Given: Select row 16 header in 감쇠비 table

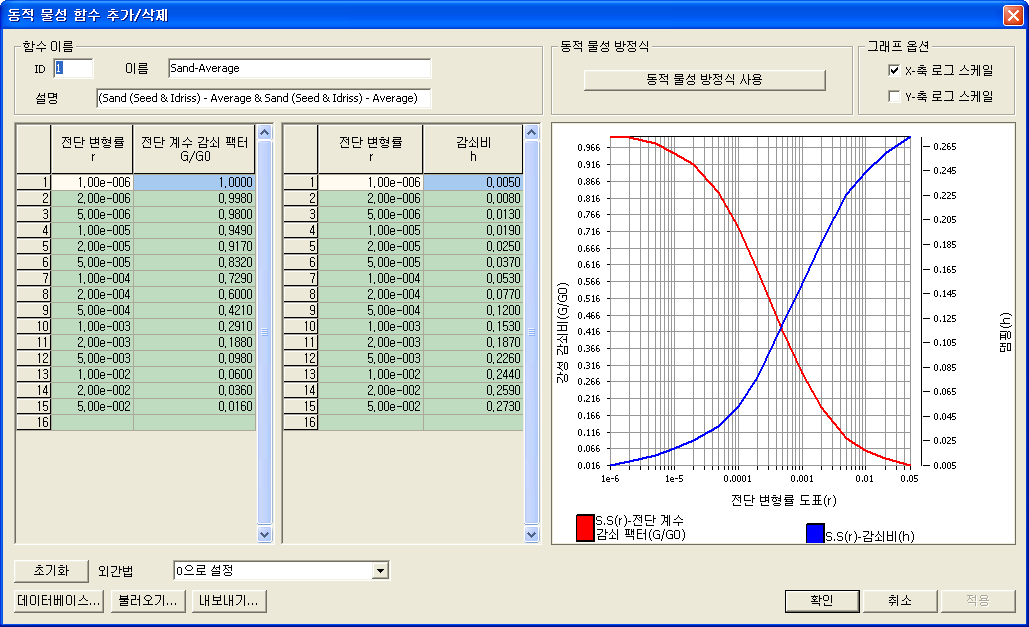Looking at the screenshot, I should (x=300, y=422).
